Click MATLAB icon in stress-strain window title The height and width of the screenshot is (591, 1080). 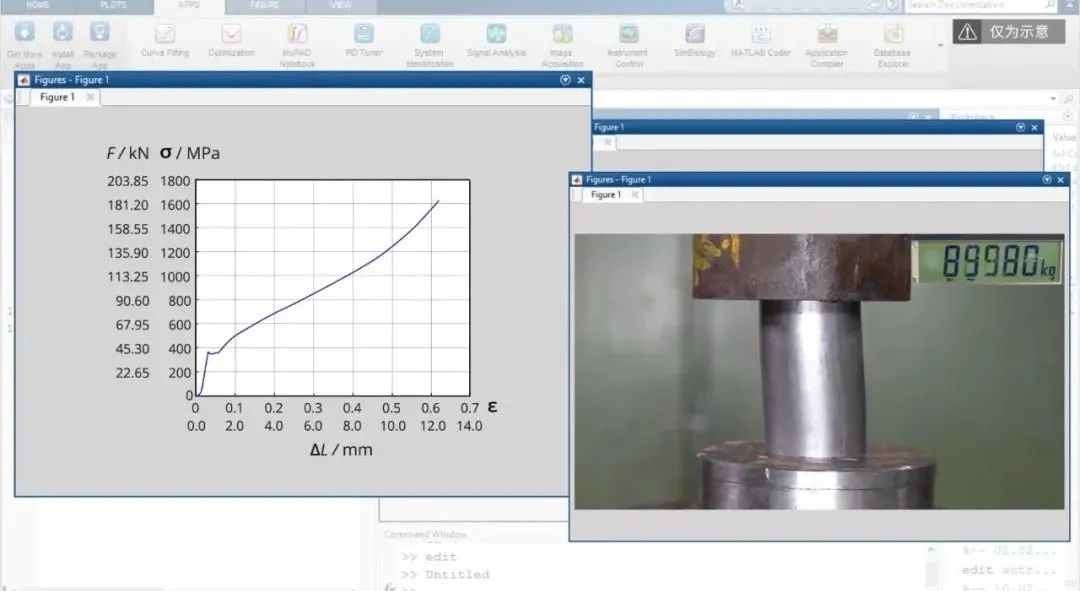coord(24,80)
